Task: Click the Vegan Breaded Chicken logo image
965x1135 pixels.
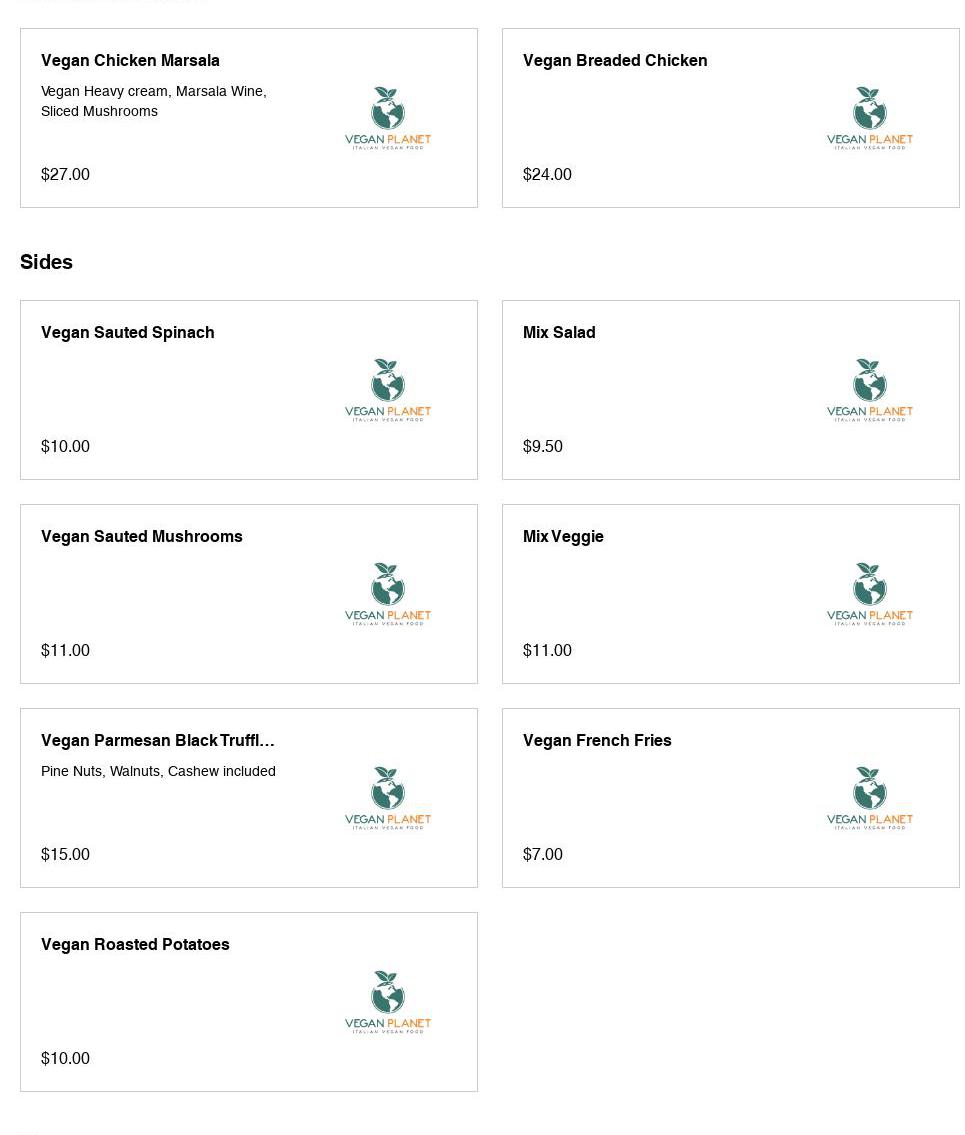Action: (870, 118)
